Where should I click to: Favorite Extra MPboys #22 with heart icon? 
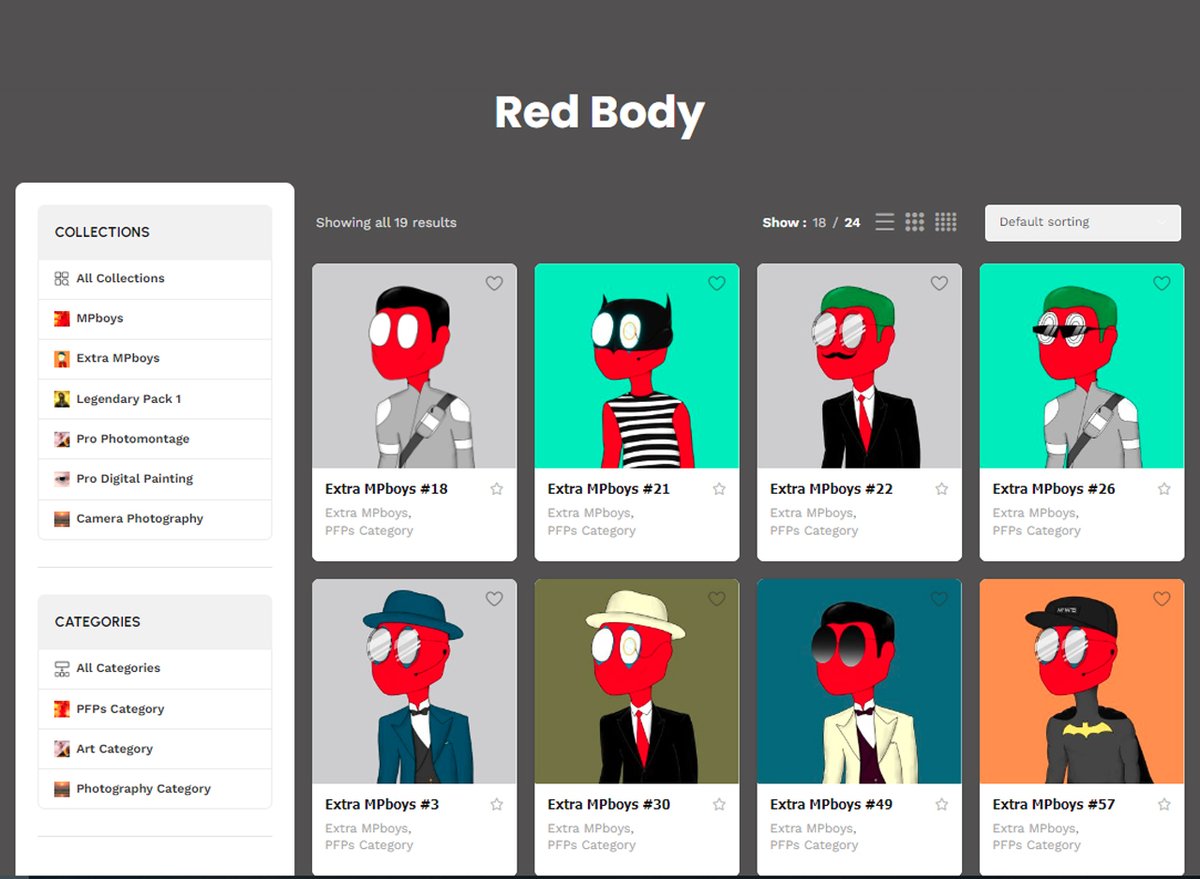939,284
